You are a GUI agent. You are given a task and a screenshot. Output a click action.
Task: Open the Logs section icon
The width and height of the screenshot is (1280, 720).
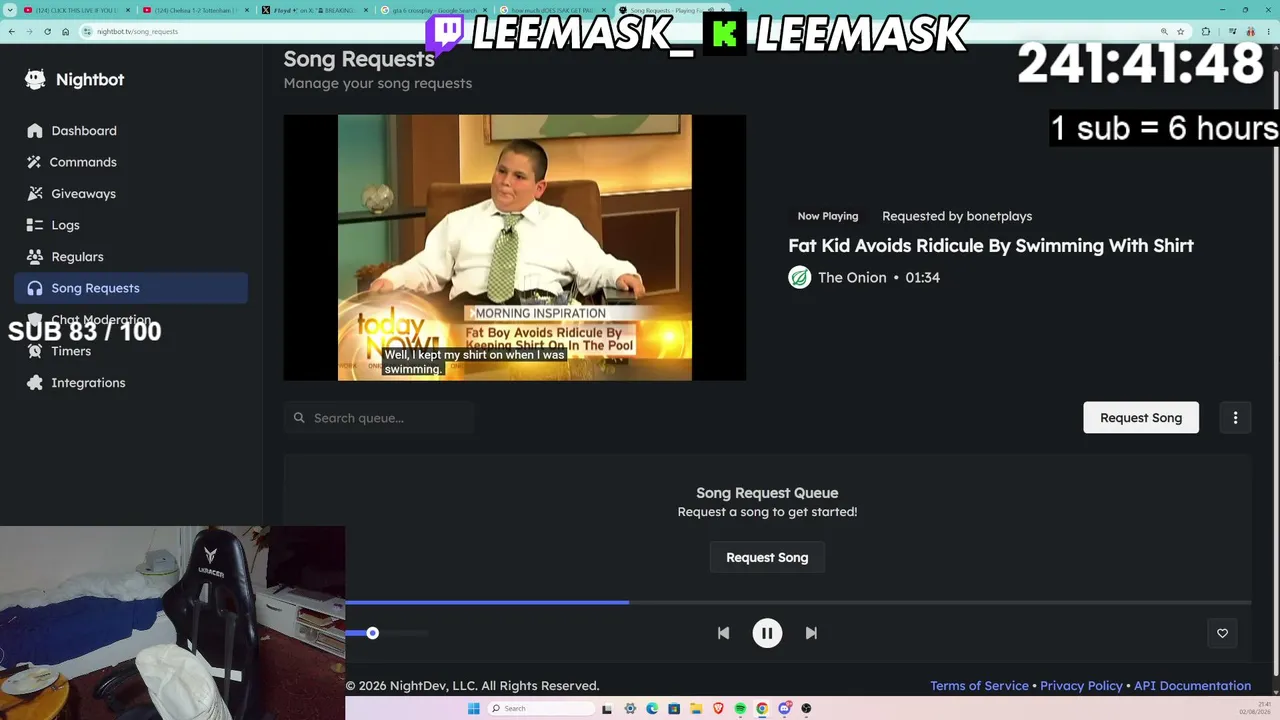pos(35,225)
